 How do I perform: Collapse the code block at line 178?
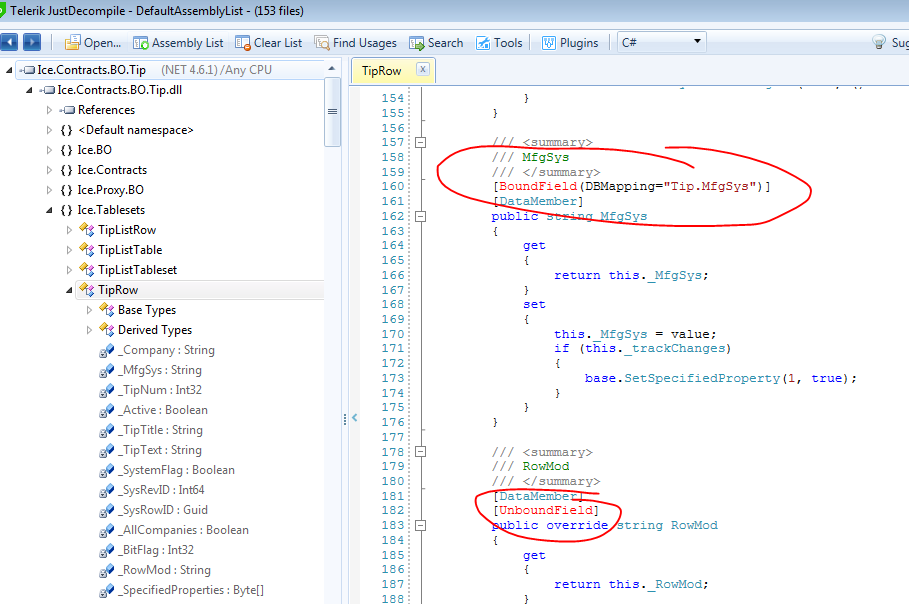click(x=421, y=452)
